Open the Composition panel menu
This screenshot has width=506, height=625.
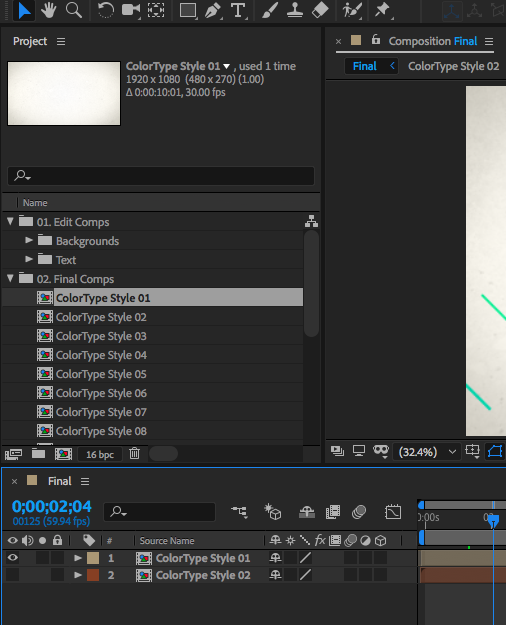pos(489,41)
